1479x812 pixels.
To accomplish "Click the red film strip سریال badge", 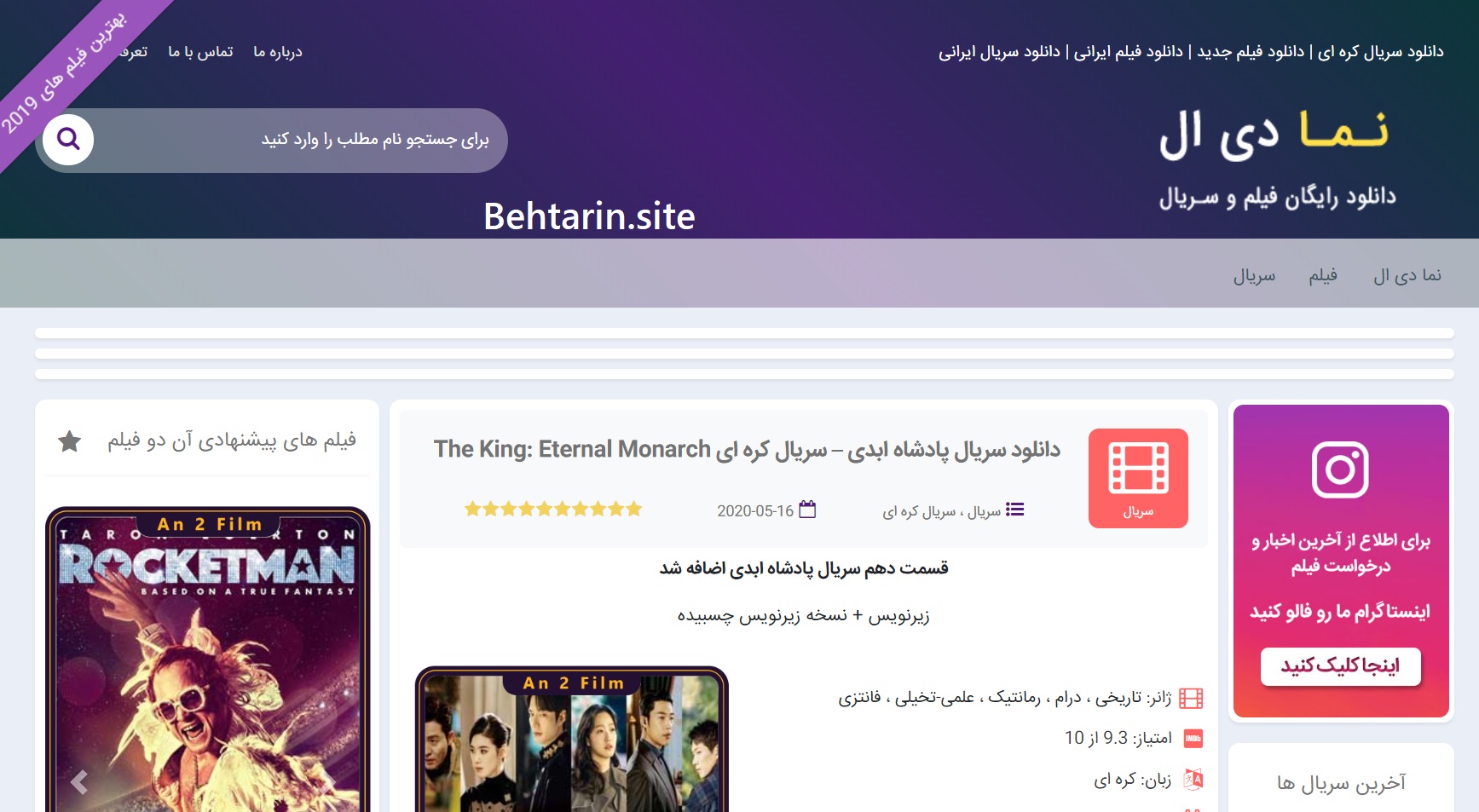I will 1138,478.
